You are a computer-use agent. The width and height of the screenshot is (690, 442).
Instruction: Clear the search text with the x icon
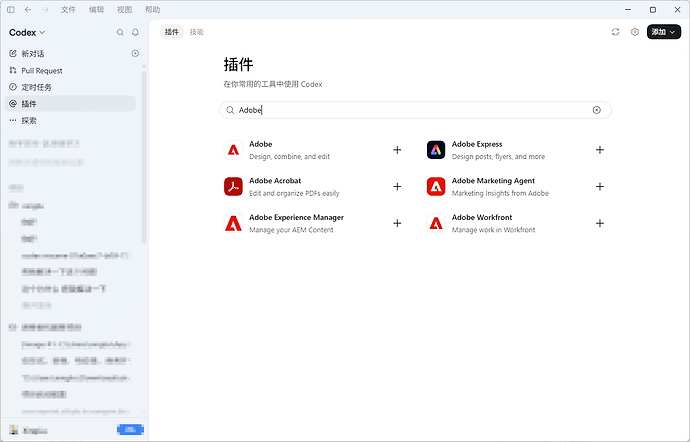597,110
